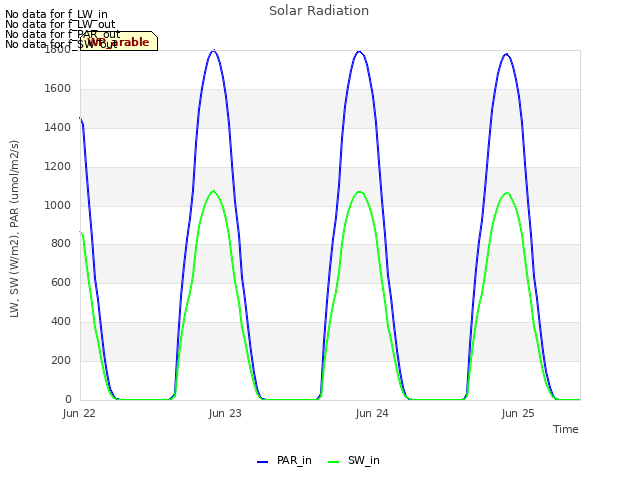
Task: Click the 1200 y-axis tick label
Action: click(x=58, y=167)
